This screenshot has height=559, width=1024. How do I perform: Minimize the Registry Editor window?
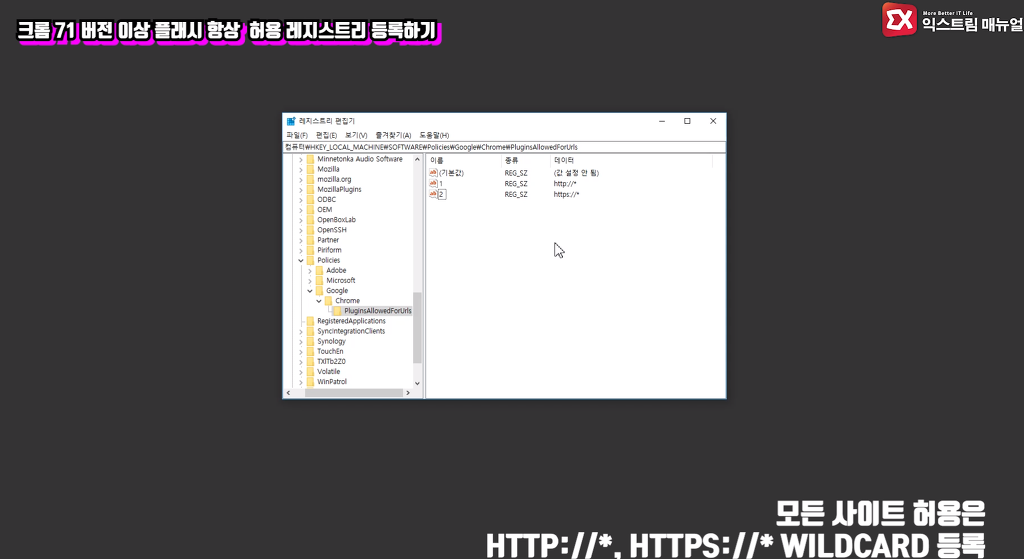(x=662, y=121)
